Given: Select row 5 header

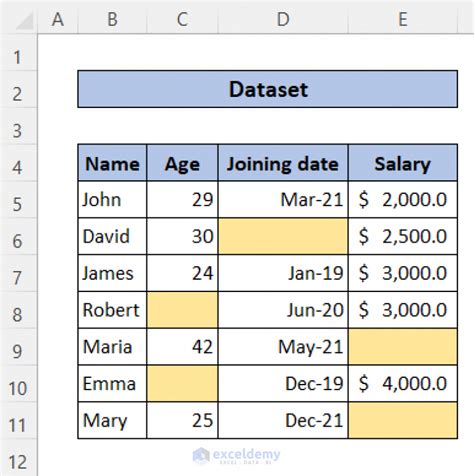Looking at the screenshot, I should [x=19, y=200].
